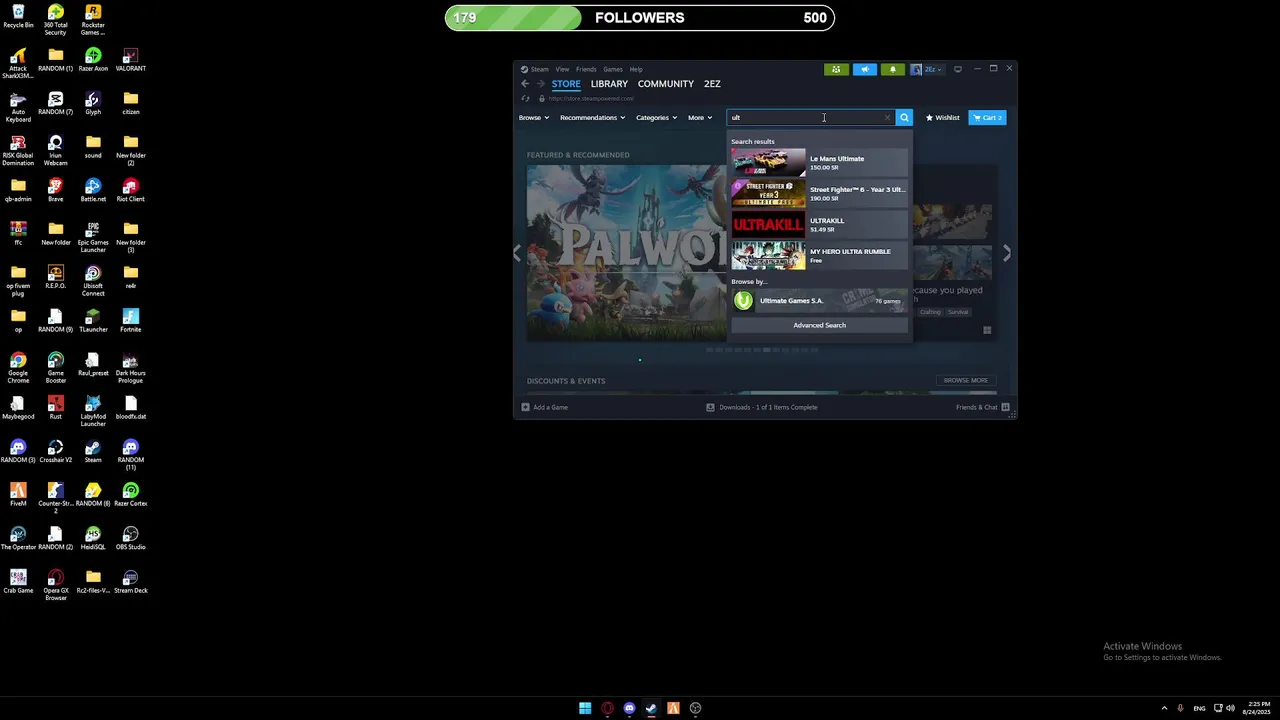Clear the search box with the X
1280x720 pixels.
coord(886,117)
